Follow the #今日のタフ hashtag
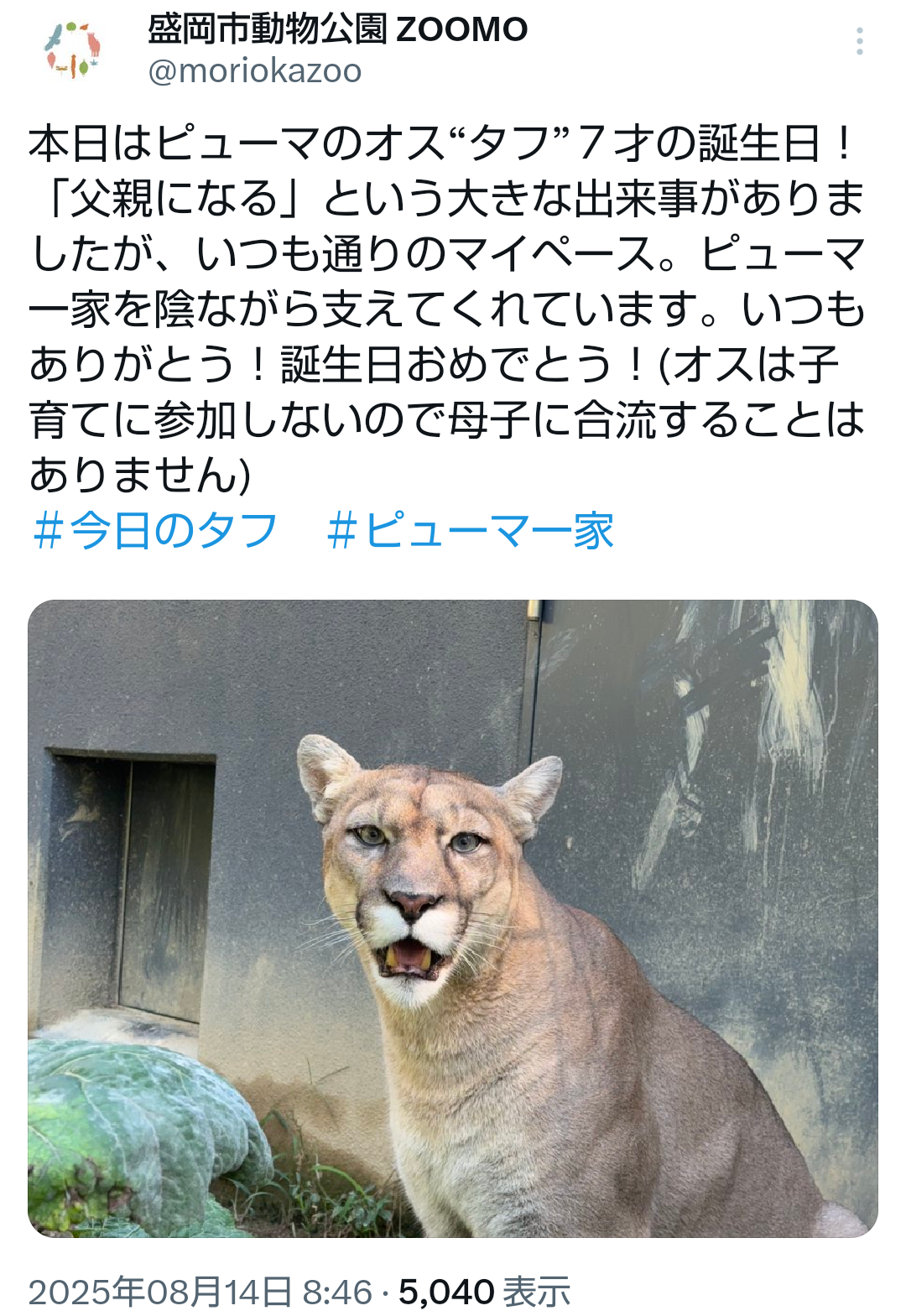906x1316 pixels. pos(154,530)
